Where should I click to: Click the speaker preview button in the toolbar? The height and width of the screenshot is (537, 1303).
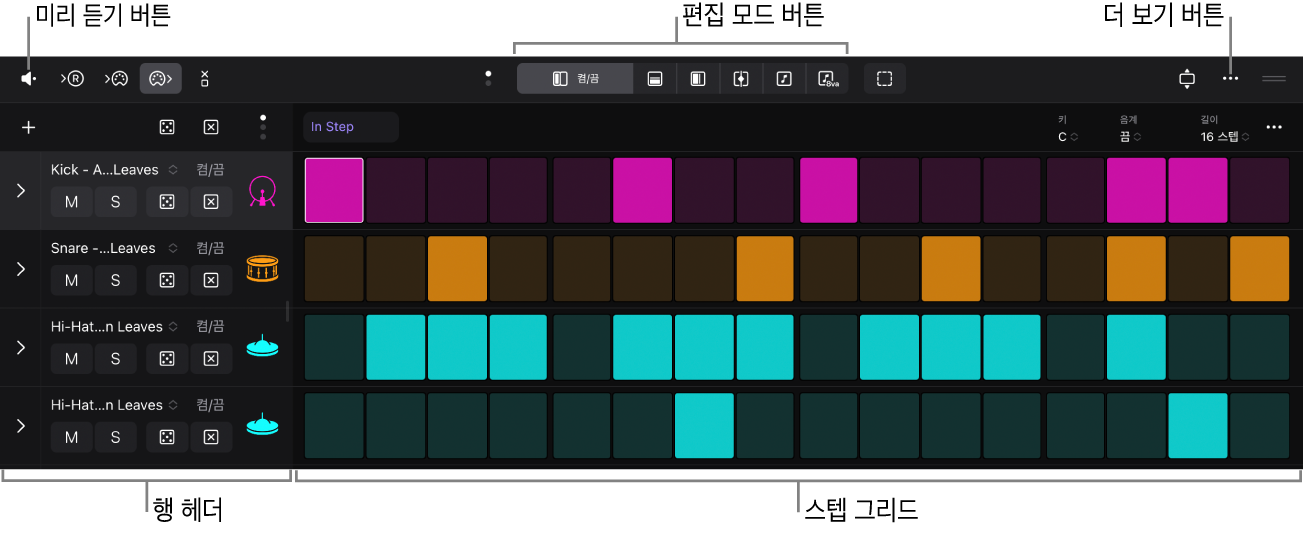(x=28, y=78)
